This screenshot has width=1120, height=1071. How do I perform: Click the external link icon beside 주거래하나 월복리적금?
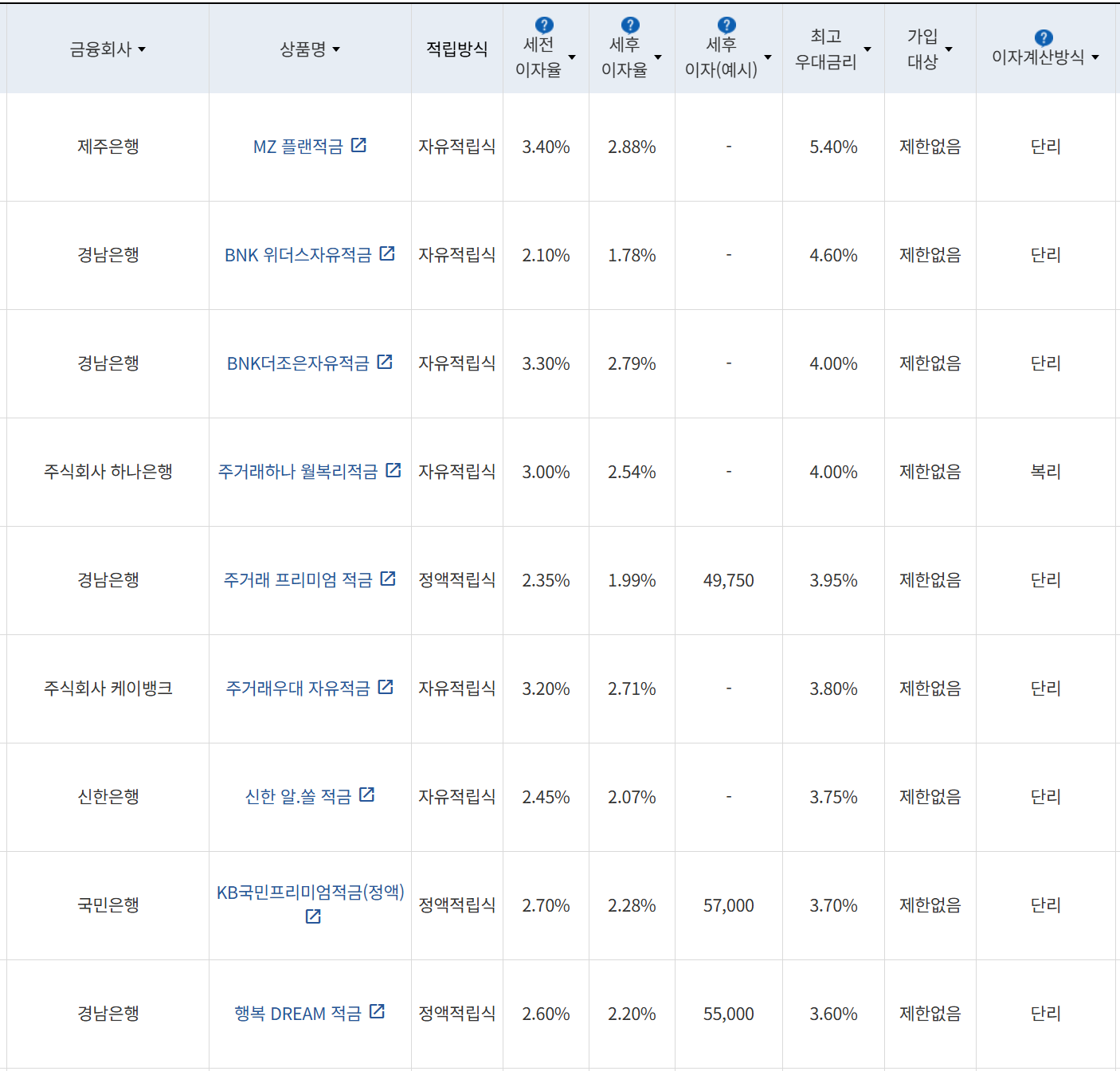(x=393, y=470)
